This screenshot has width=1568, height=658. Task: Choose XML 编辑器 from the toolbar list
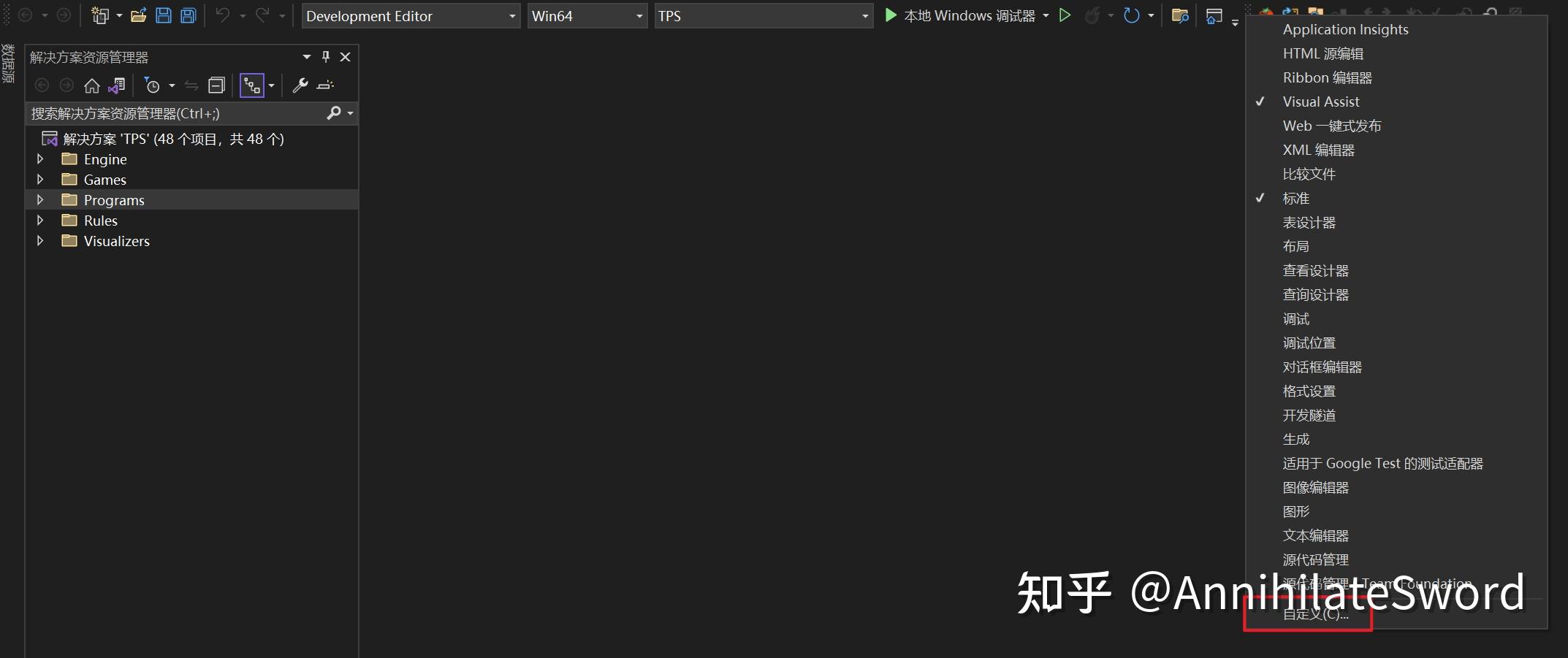click(1319, 150)
